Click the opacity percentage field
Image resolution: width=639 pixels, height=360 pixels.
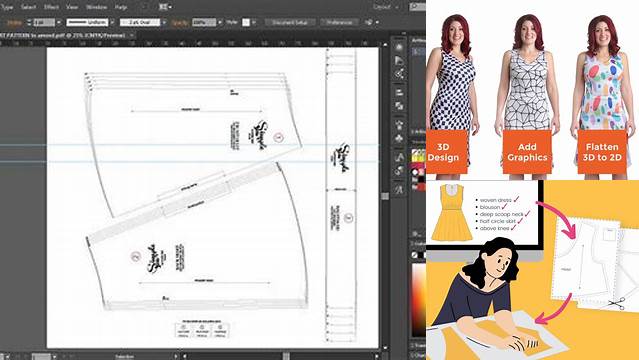pyautogui.click(x=203, y=22)
